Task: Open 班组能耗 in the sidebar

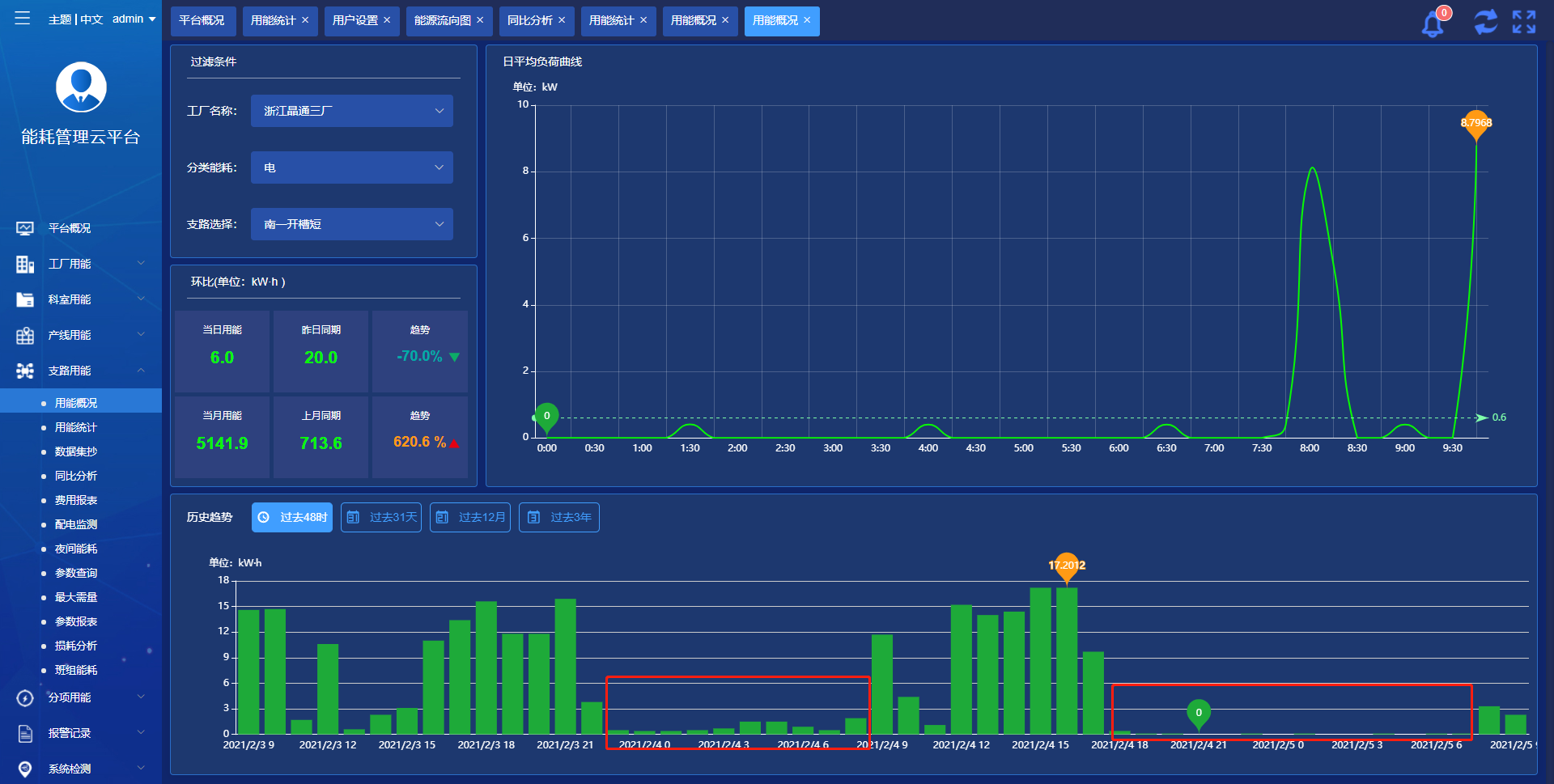Action: click(76, 670)
